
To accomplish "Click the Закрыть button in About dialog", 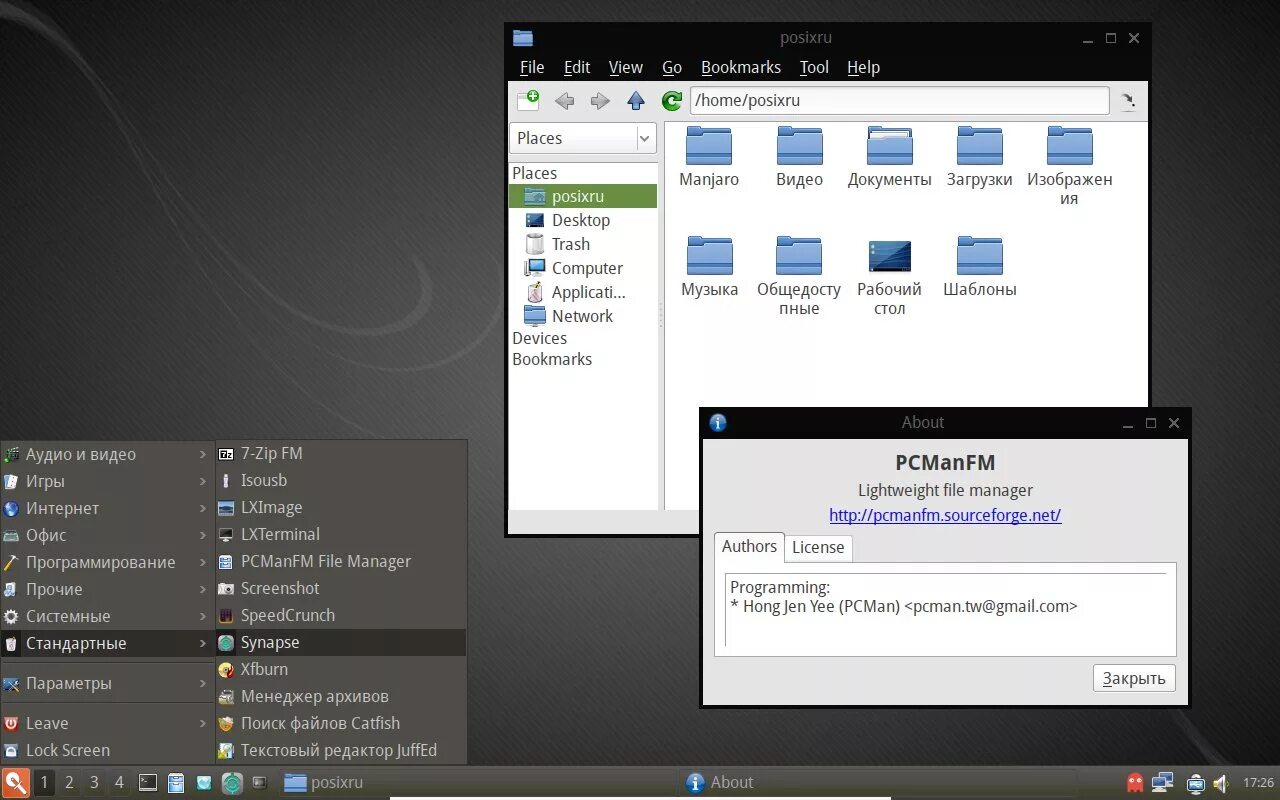I will 1134,678.
